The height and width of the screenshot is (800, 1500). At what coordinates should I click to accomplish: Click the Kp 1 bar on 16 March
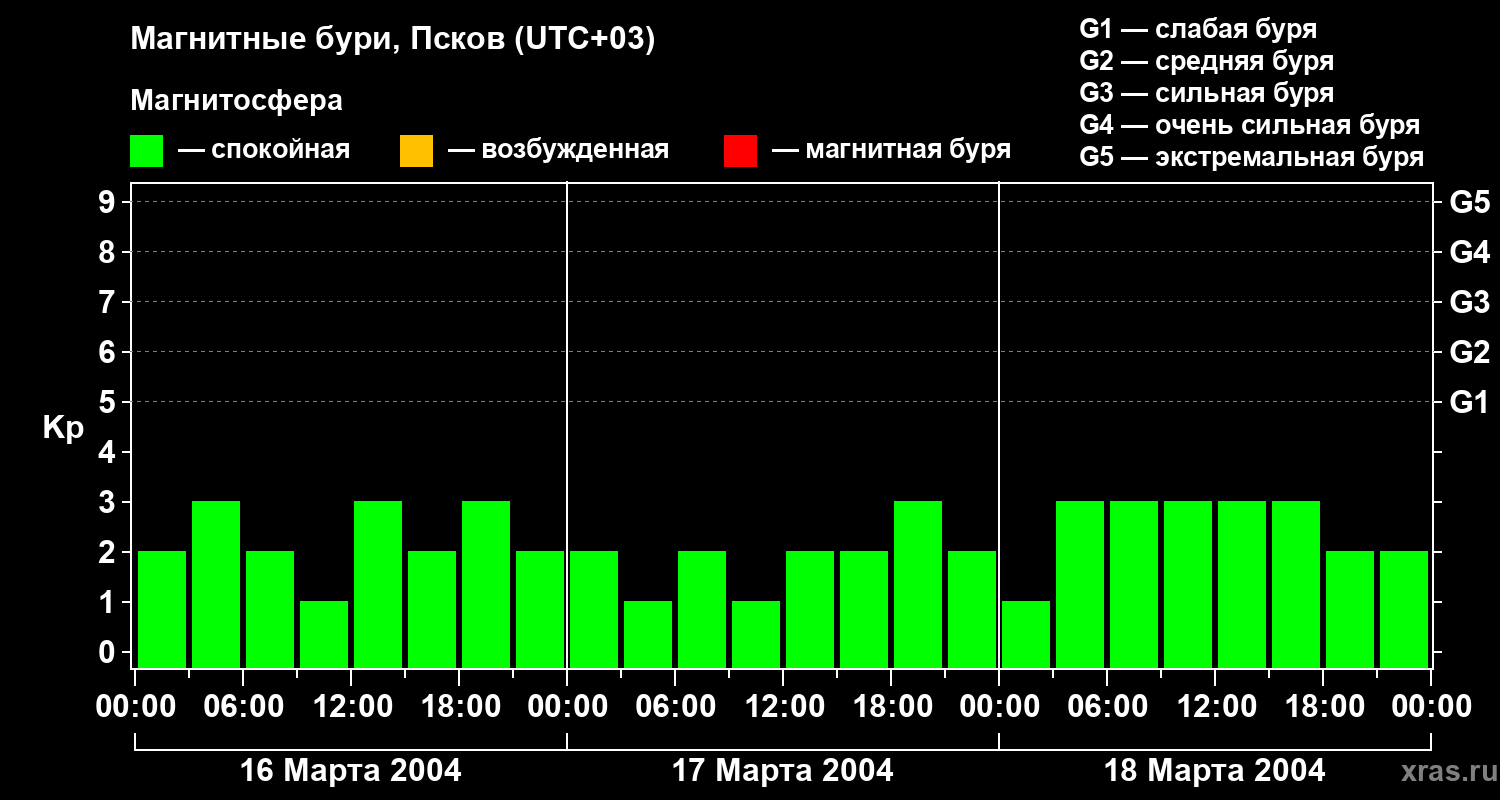coord(324,634)
